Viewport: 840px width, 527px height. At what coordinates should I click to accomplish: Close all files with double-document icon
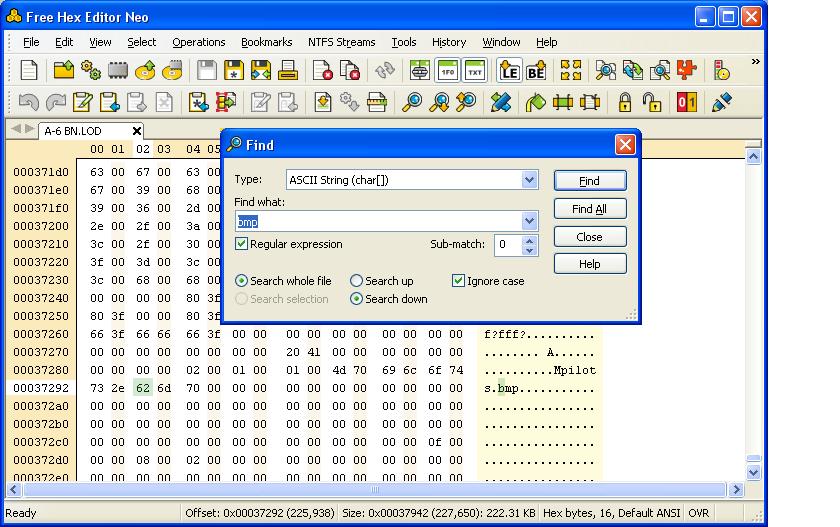(350, 70)
